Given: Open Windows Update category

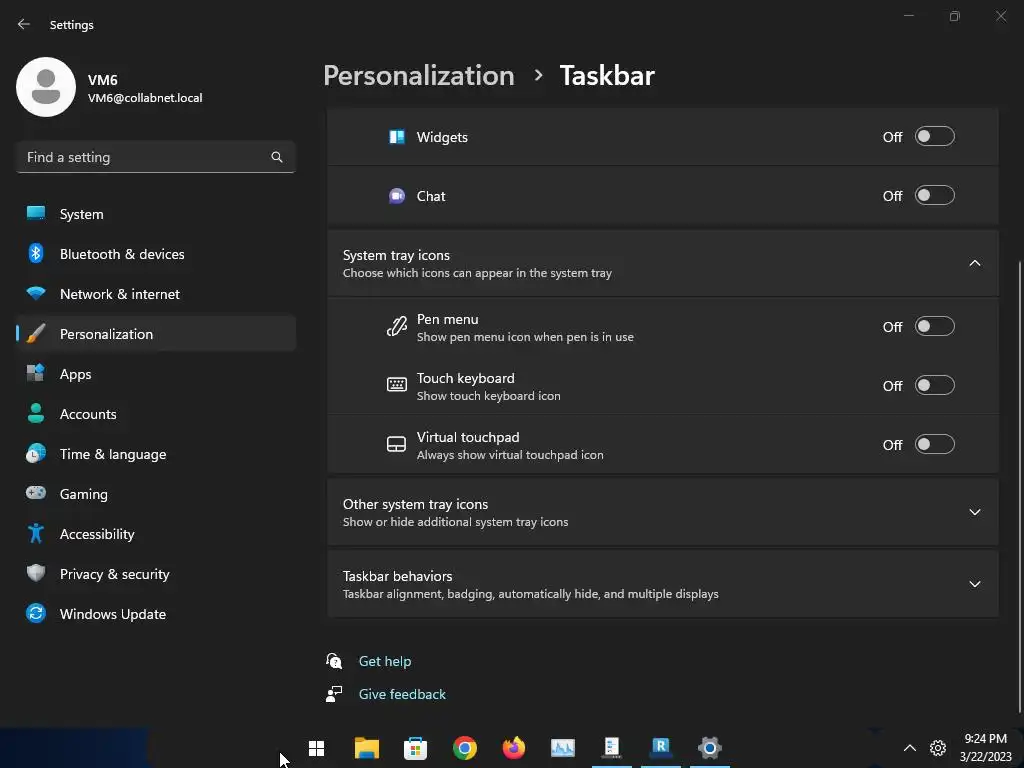Looking at the screenshot, I should click(x=155, y=614).
